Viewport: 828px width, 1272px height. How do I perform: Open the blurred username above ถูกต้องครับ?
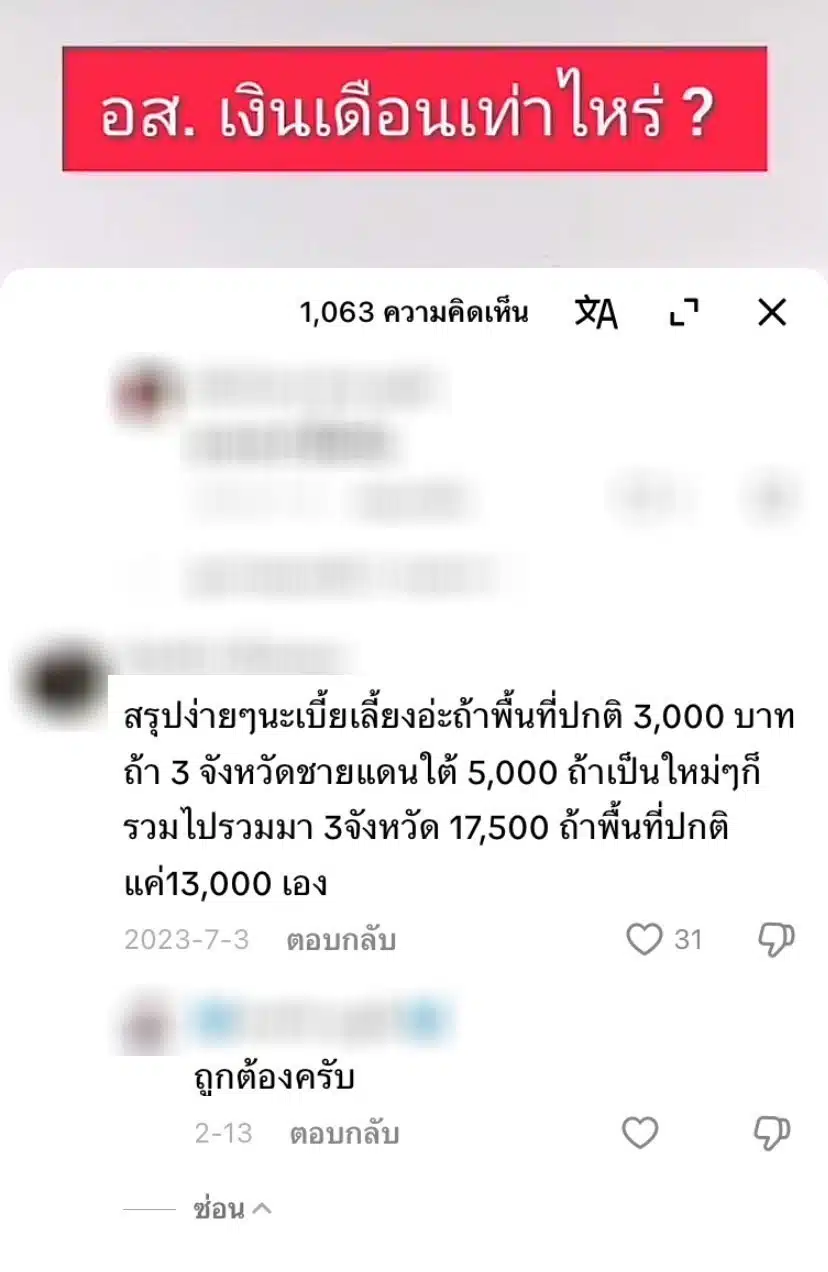[320, 1019]
